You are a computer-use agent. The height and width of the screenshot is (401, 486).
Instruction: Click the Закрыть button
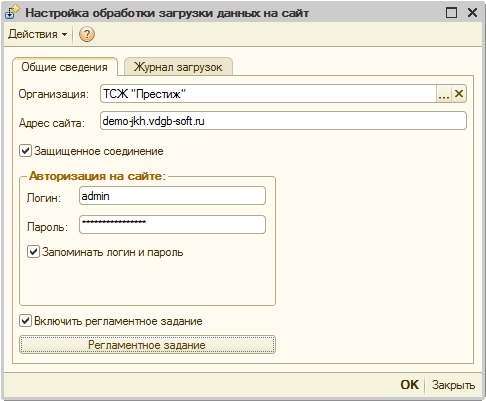[x=453, y=385]
